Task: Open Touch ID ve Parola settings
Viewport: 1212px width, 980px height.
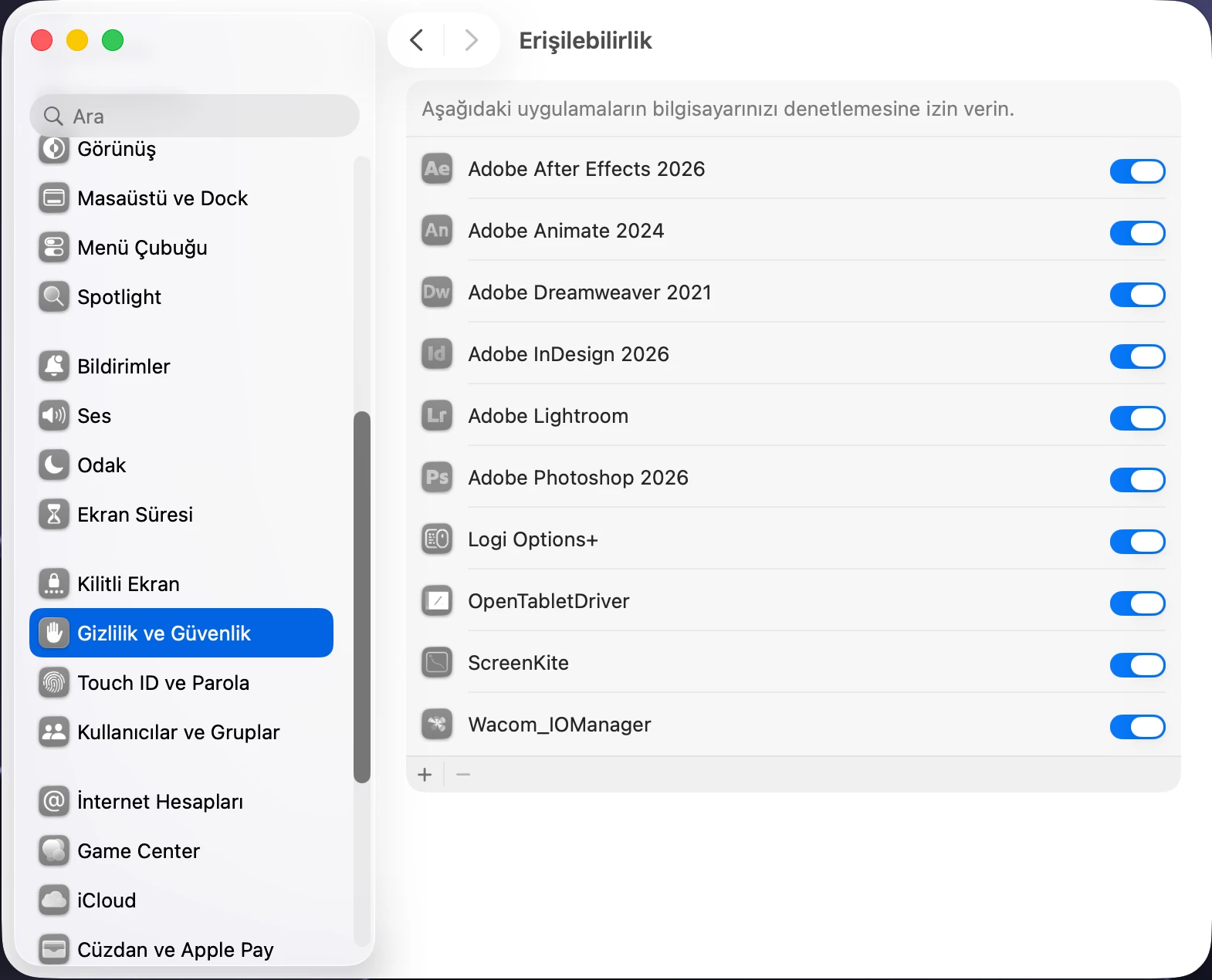Action: point(181,683)
